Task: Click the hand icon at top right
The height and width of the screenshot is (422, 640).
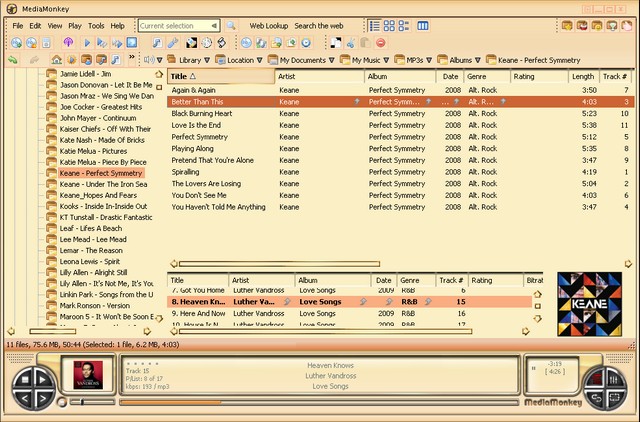Action: (626, 26)
